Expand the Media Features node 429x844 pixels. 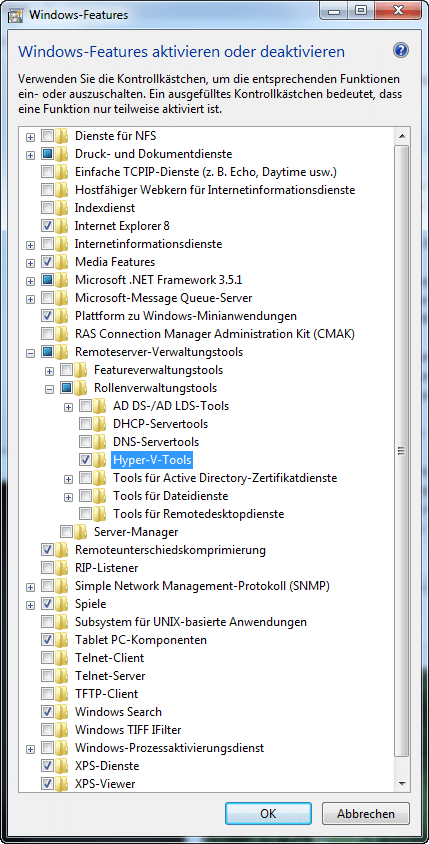pyautogui.click(x=31, y=263)
